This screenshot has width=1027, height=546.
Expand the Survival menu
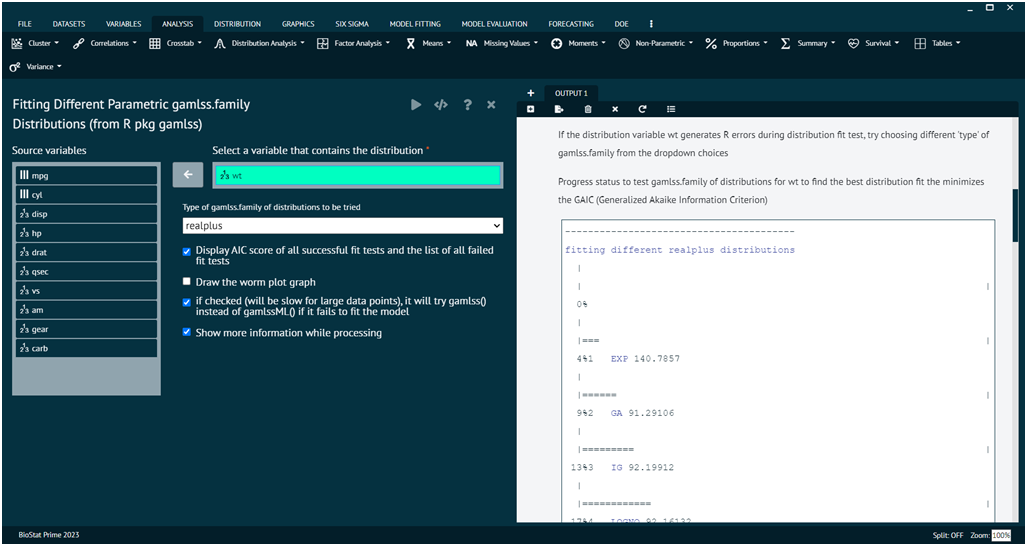tap(874, 43)
